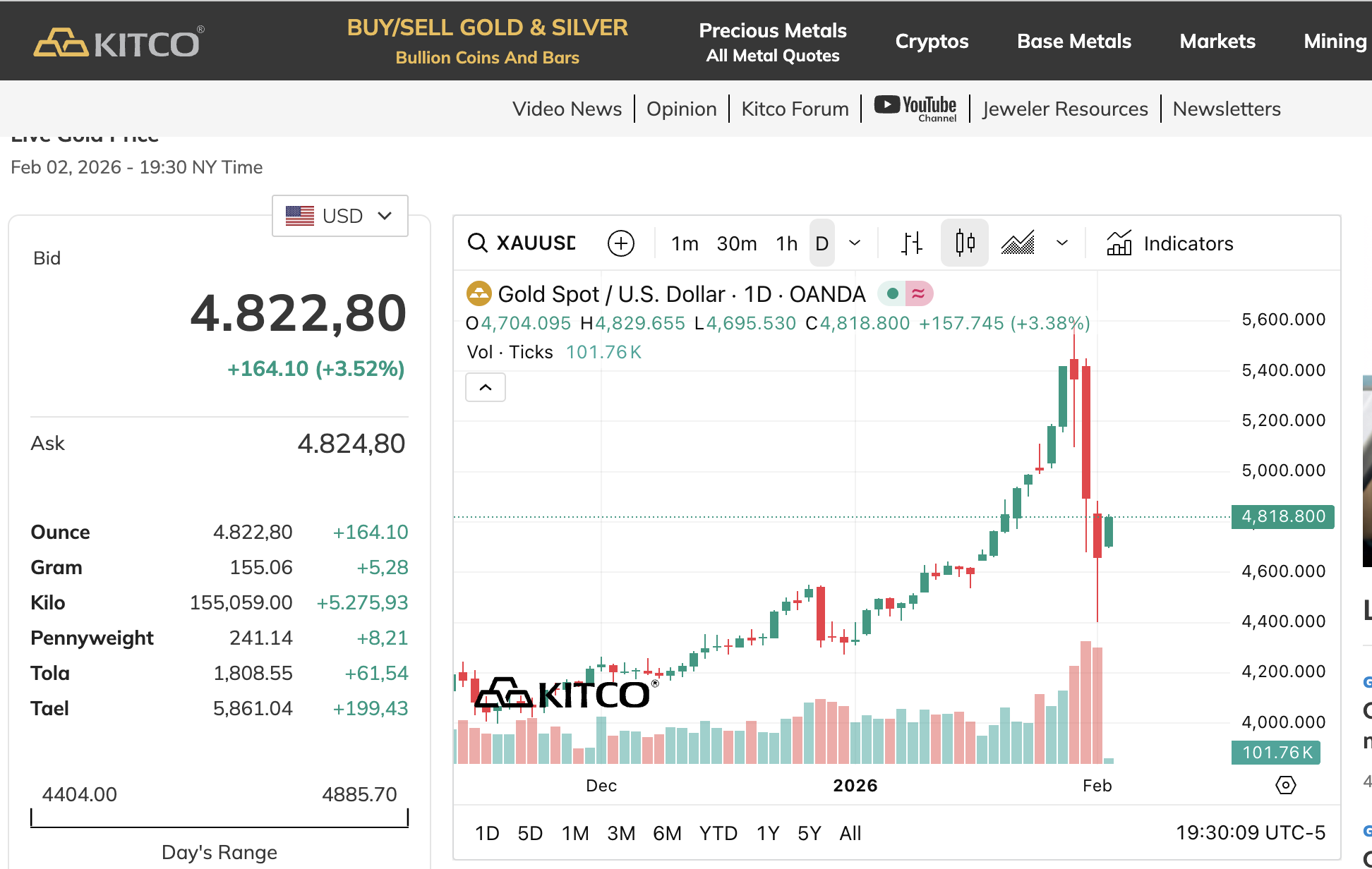This screenshot has height=869, width=1372.
Task: Click Buy/Sell Gold & Silver link
Action: [487, 41]
